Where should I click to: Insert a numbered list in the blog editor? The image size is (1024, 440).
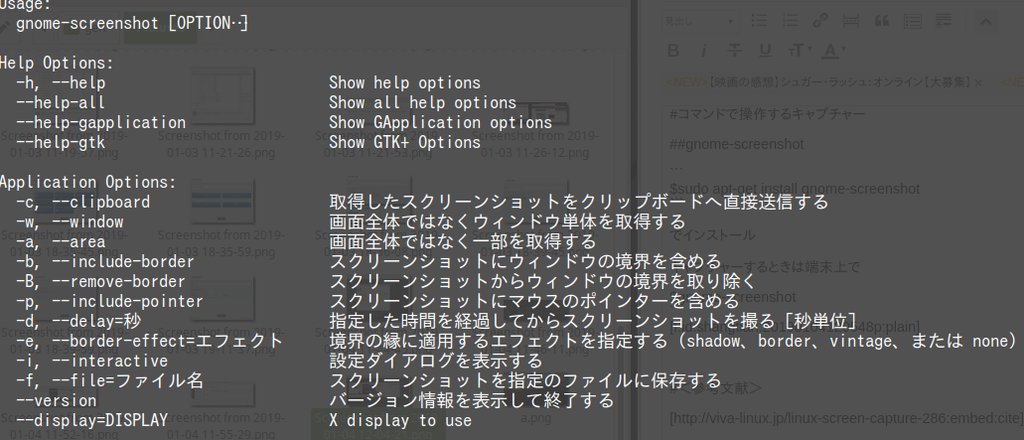point(790,21)
